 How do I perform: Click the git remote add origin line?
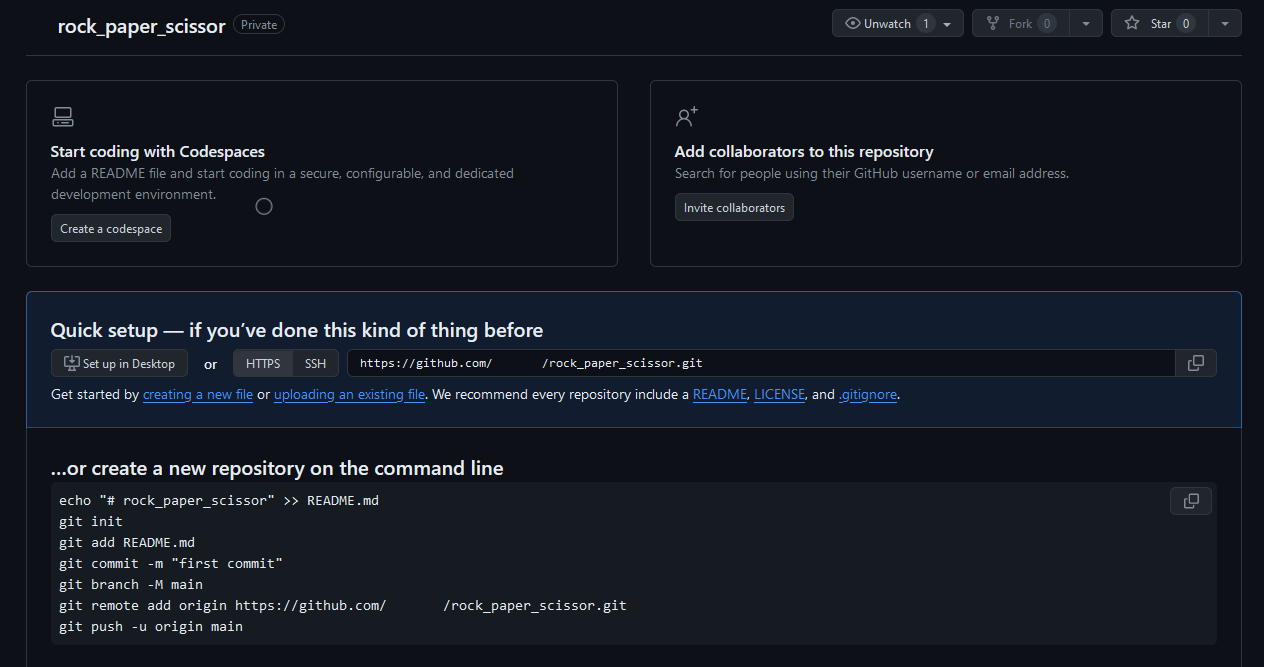[x=343, y=605]
